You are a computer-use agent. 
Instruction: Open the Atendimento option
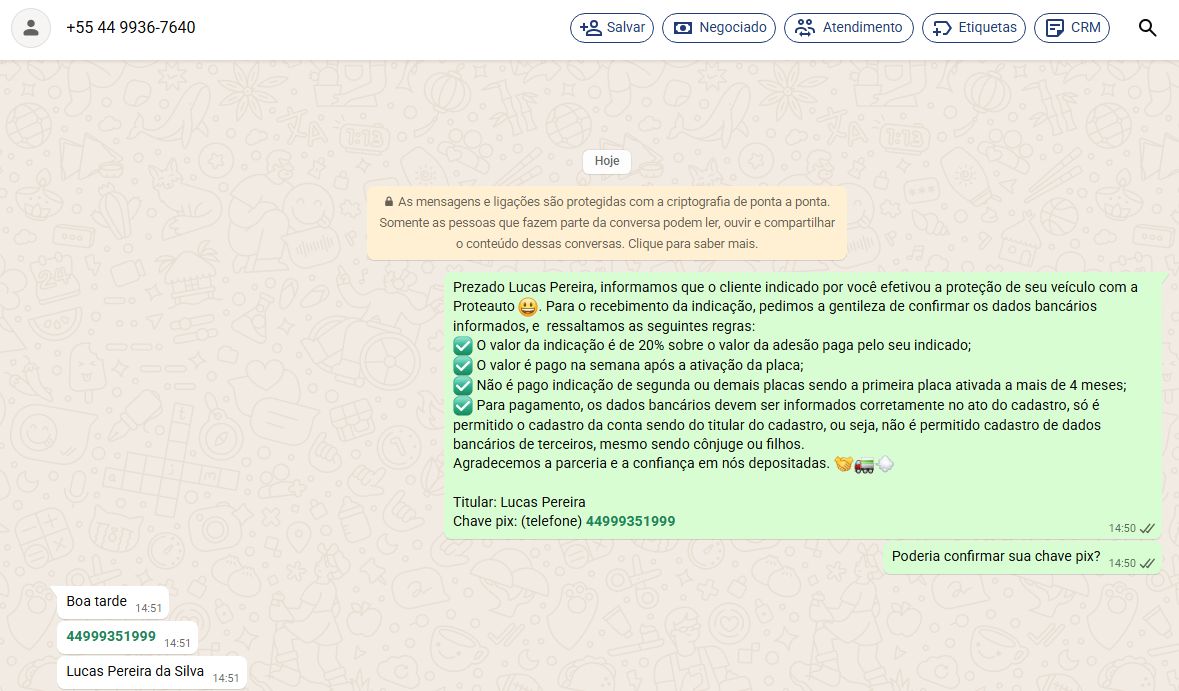click(x=848, y=28)
